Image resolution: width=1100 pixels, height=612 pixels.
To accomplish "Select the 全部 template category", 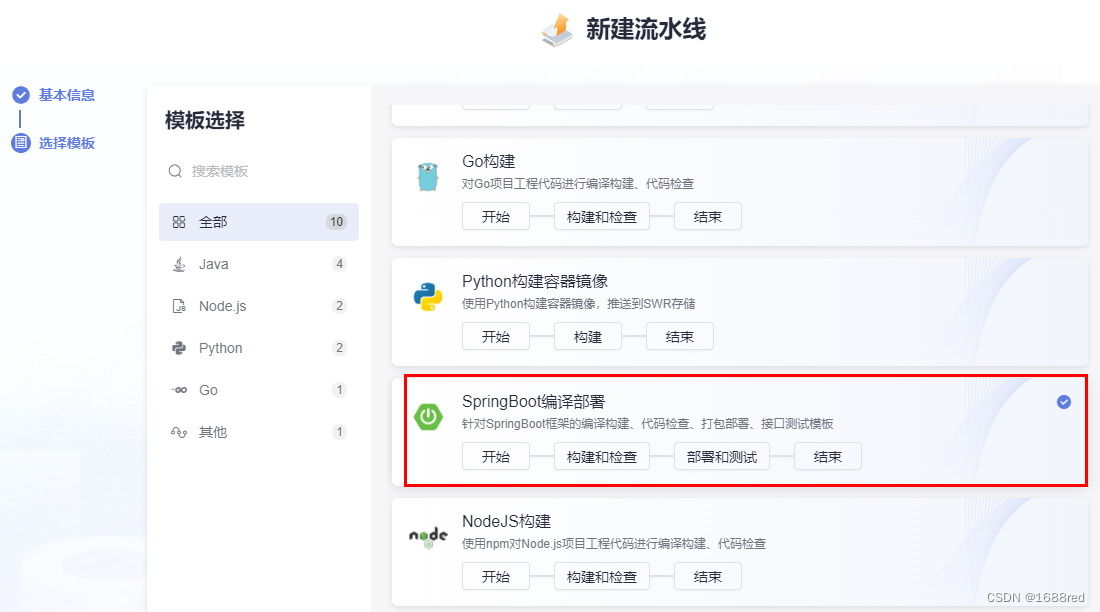I will tap(259, 222).
